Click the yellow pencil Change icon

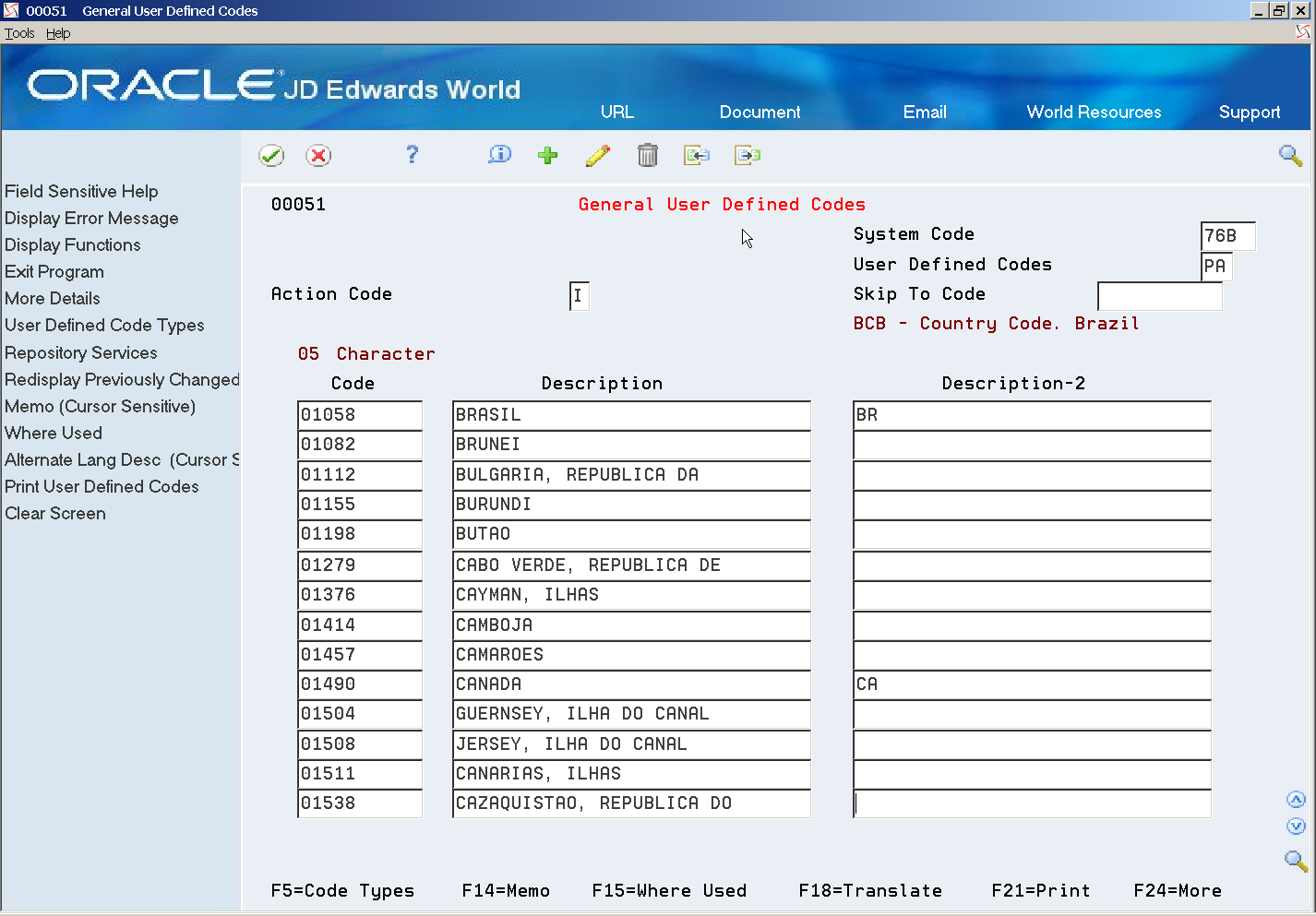coord(598,155)
